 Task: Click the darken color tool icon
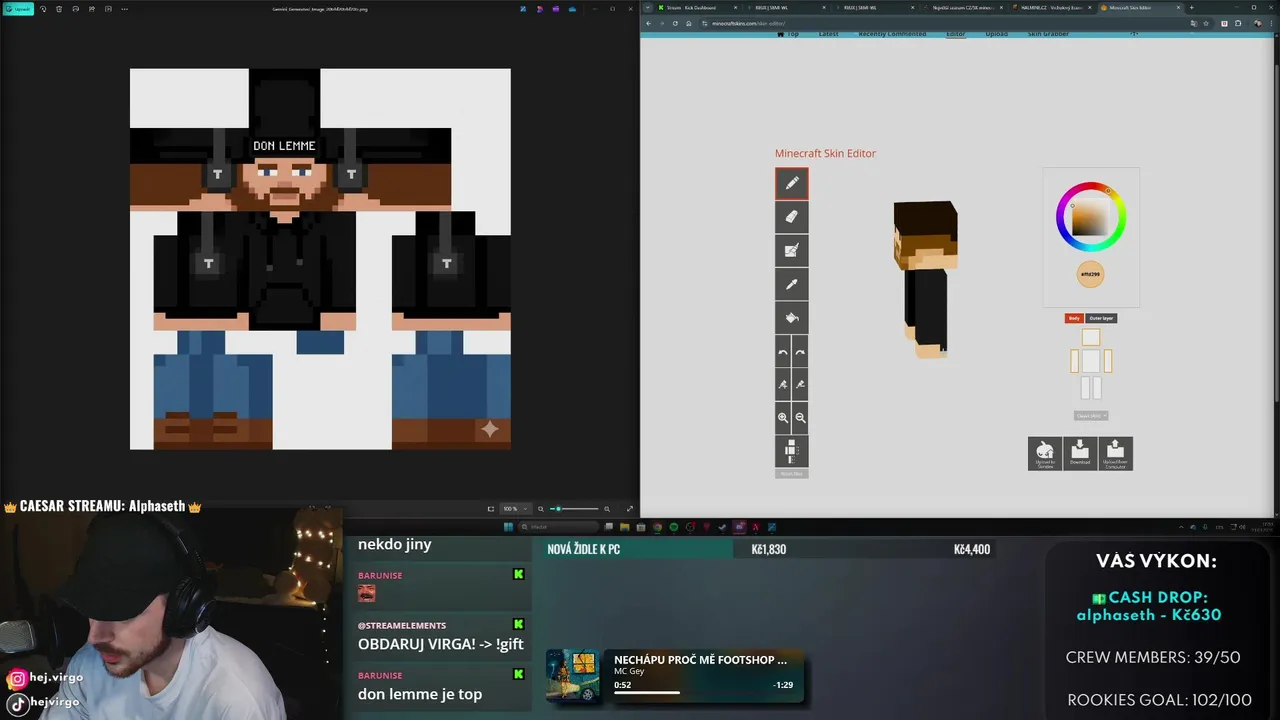(x=800, y=385)
